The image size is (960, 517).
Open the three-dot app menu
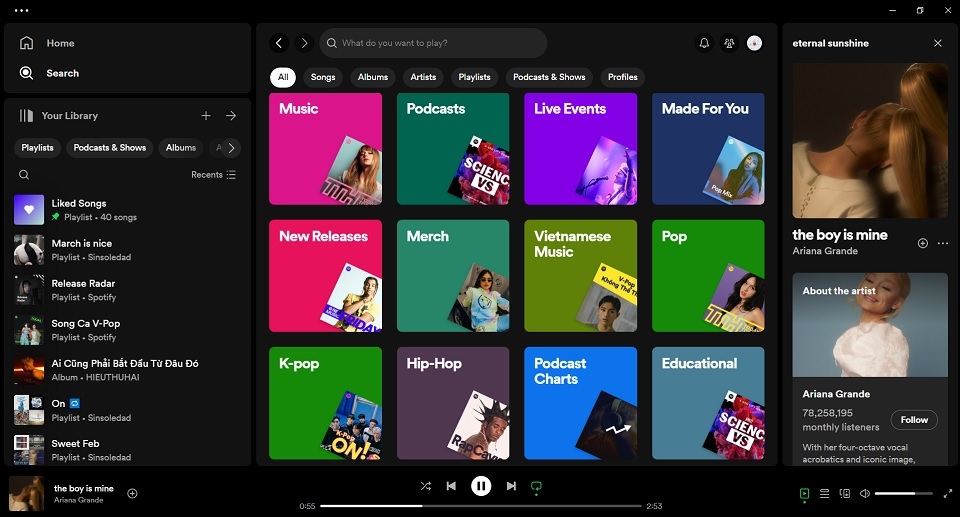click(x=21, y=10)
